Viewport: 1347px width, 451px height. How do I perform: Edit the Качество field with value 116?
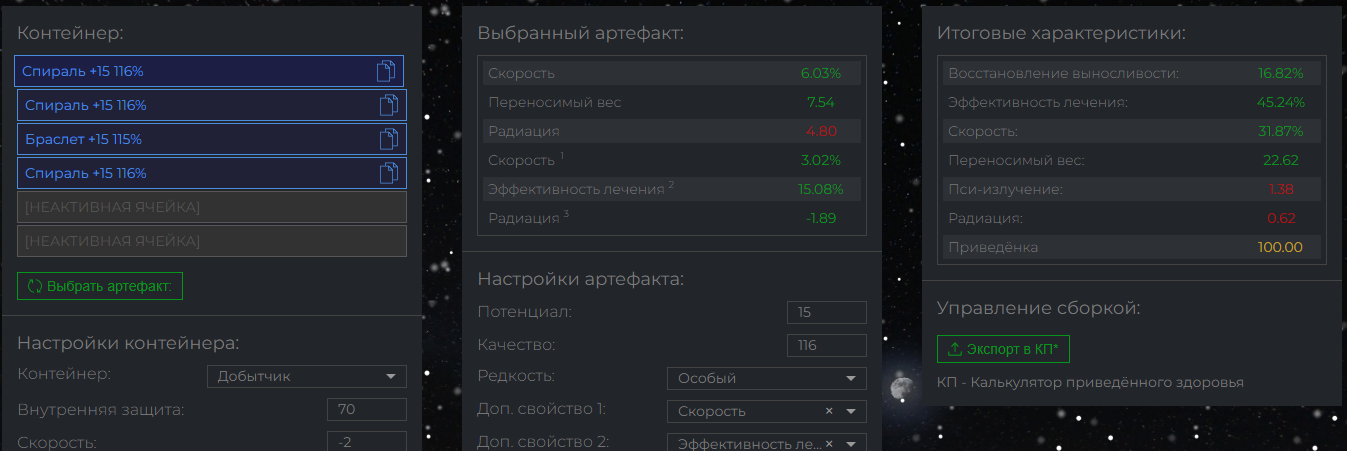[827, 346]
